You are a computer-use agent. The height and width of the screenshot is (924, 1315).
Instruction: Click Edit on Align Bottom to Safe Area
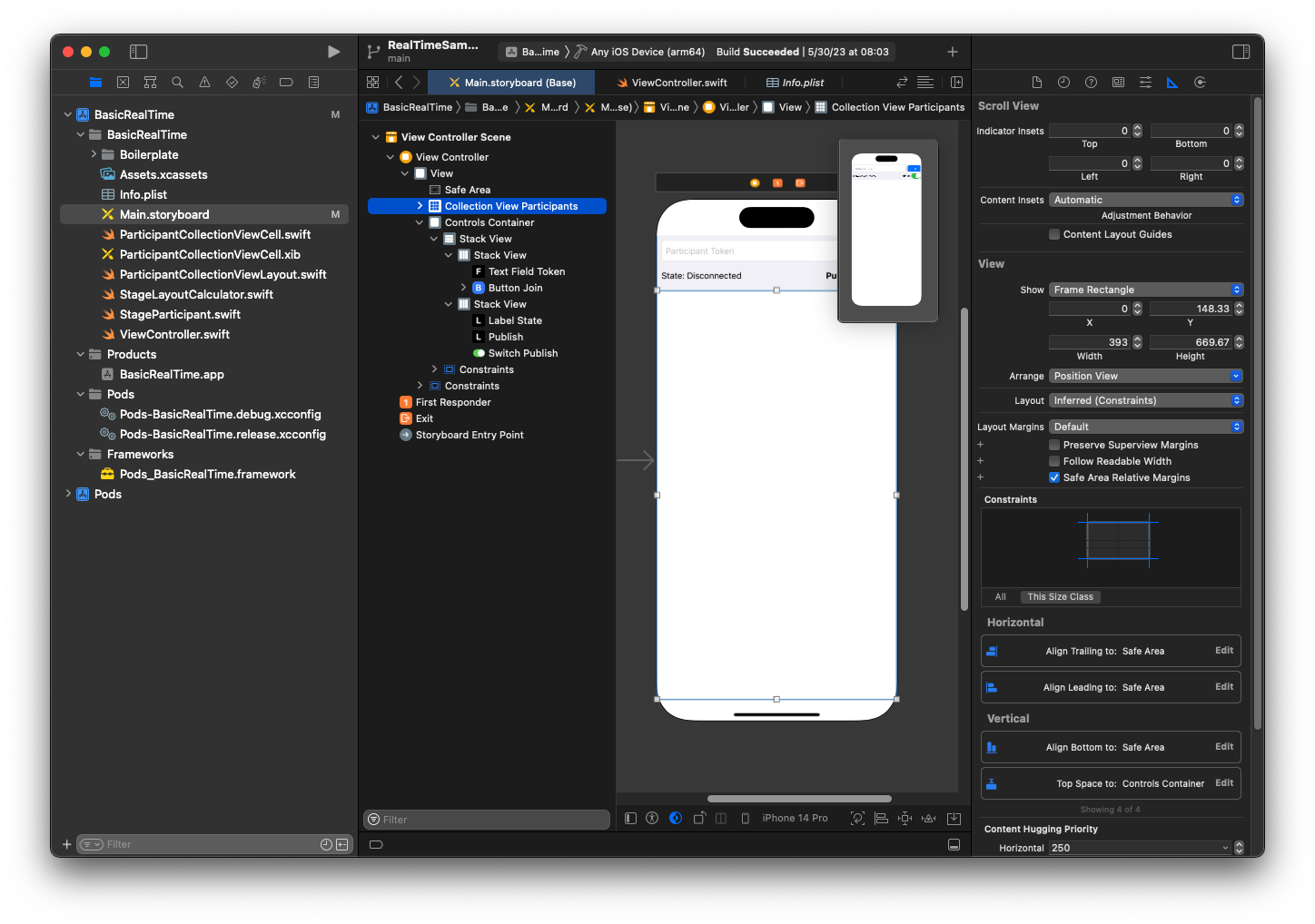click(x=1223, y=747)
